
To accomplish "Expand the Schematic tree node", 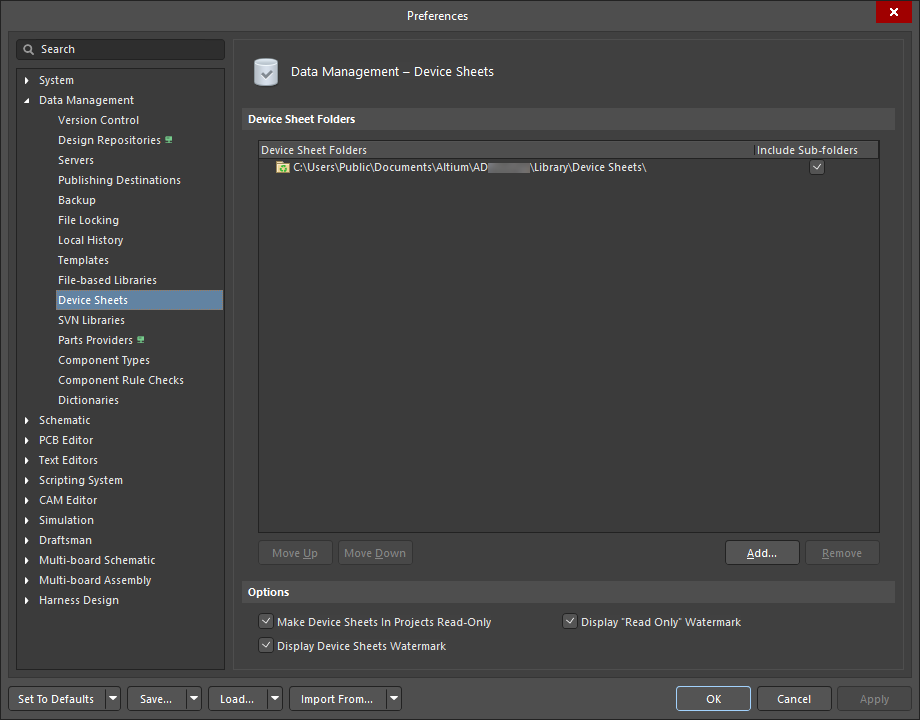I will coord(26,420).
